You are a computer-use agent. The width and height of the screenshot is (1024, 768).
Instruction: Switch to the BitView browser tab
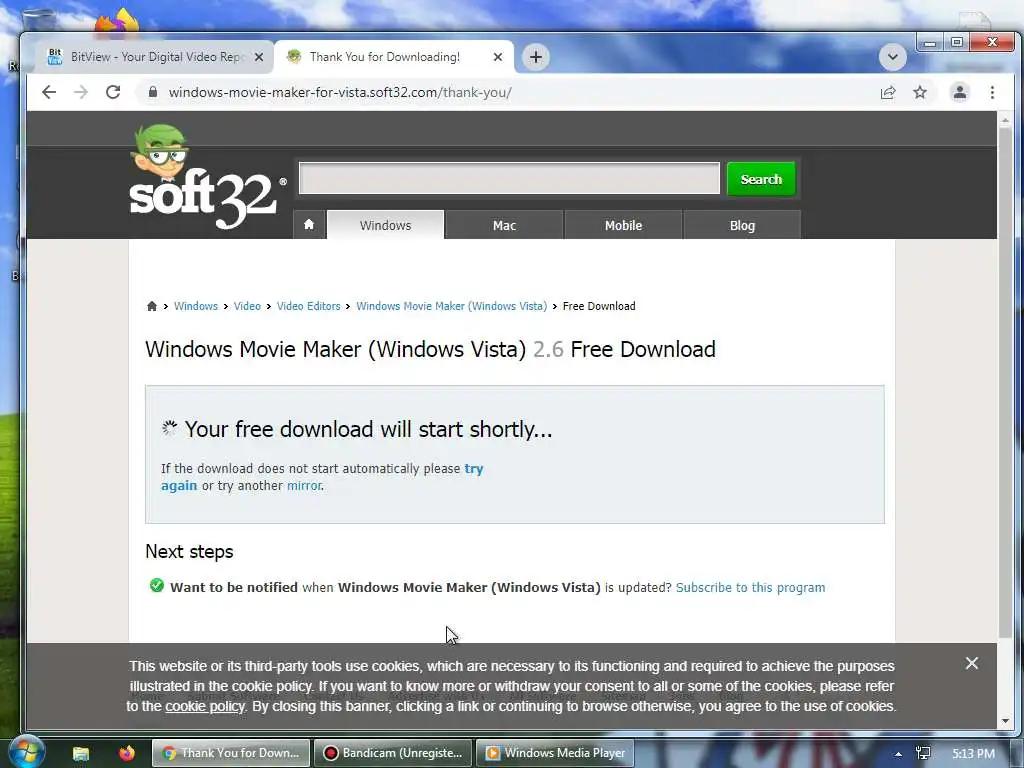pyautogui.click(x=157, y=57)
